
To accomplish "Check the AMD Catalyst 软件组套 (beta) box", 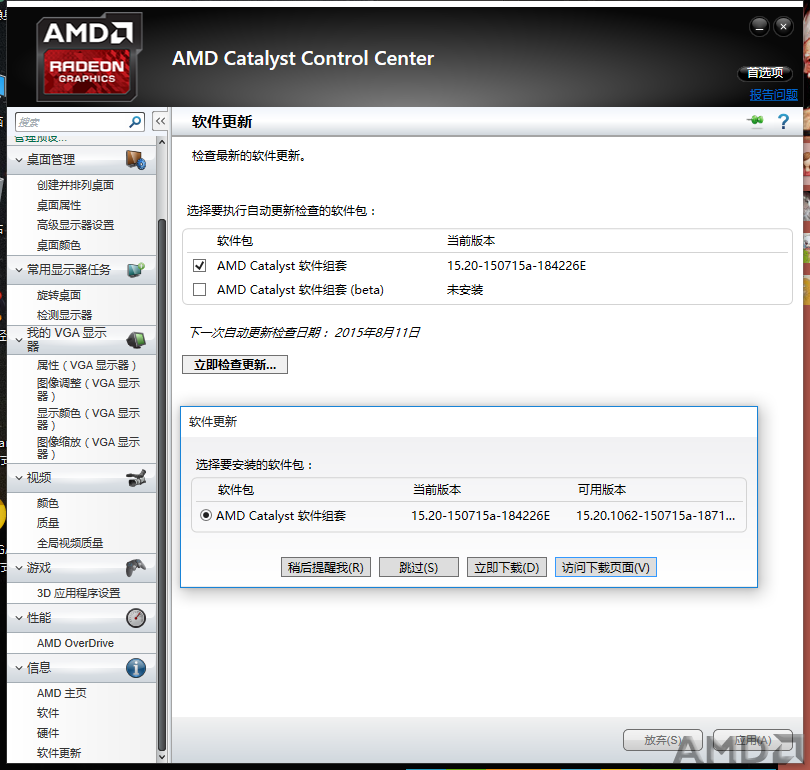I will (199, 289).
